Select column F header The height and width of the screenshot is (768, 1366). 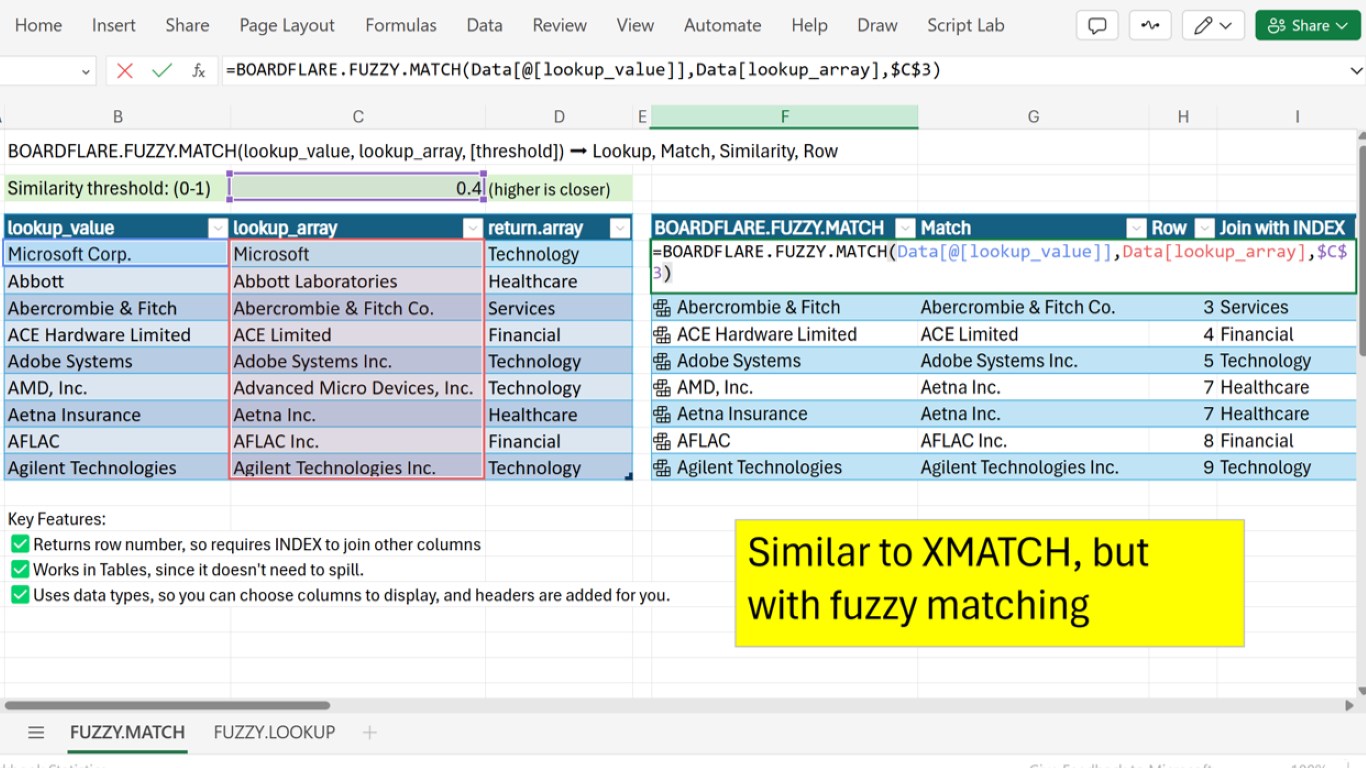pyautogui.click(x=784, y=117)
